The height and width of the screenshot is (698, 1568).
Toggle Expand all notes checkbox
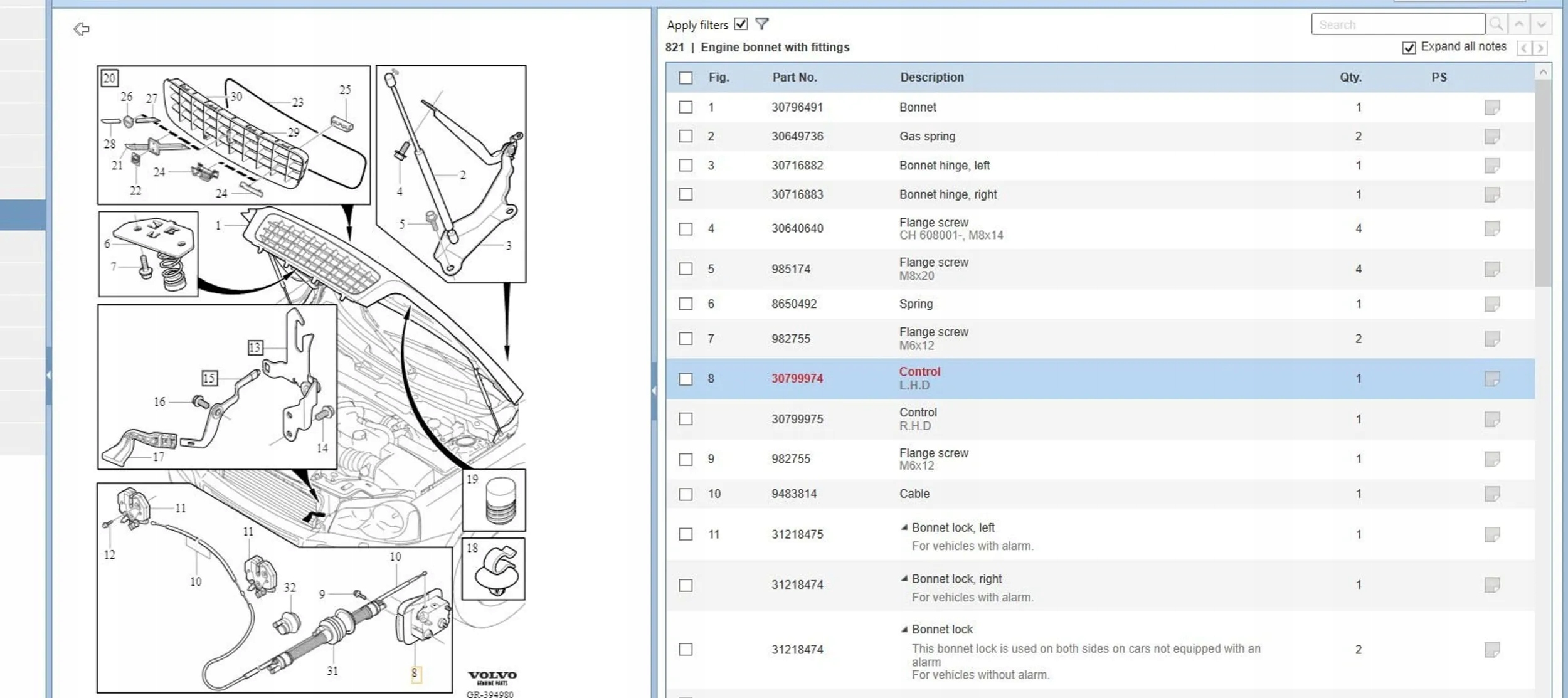pos(1409,48)
